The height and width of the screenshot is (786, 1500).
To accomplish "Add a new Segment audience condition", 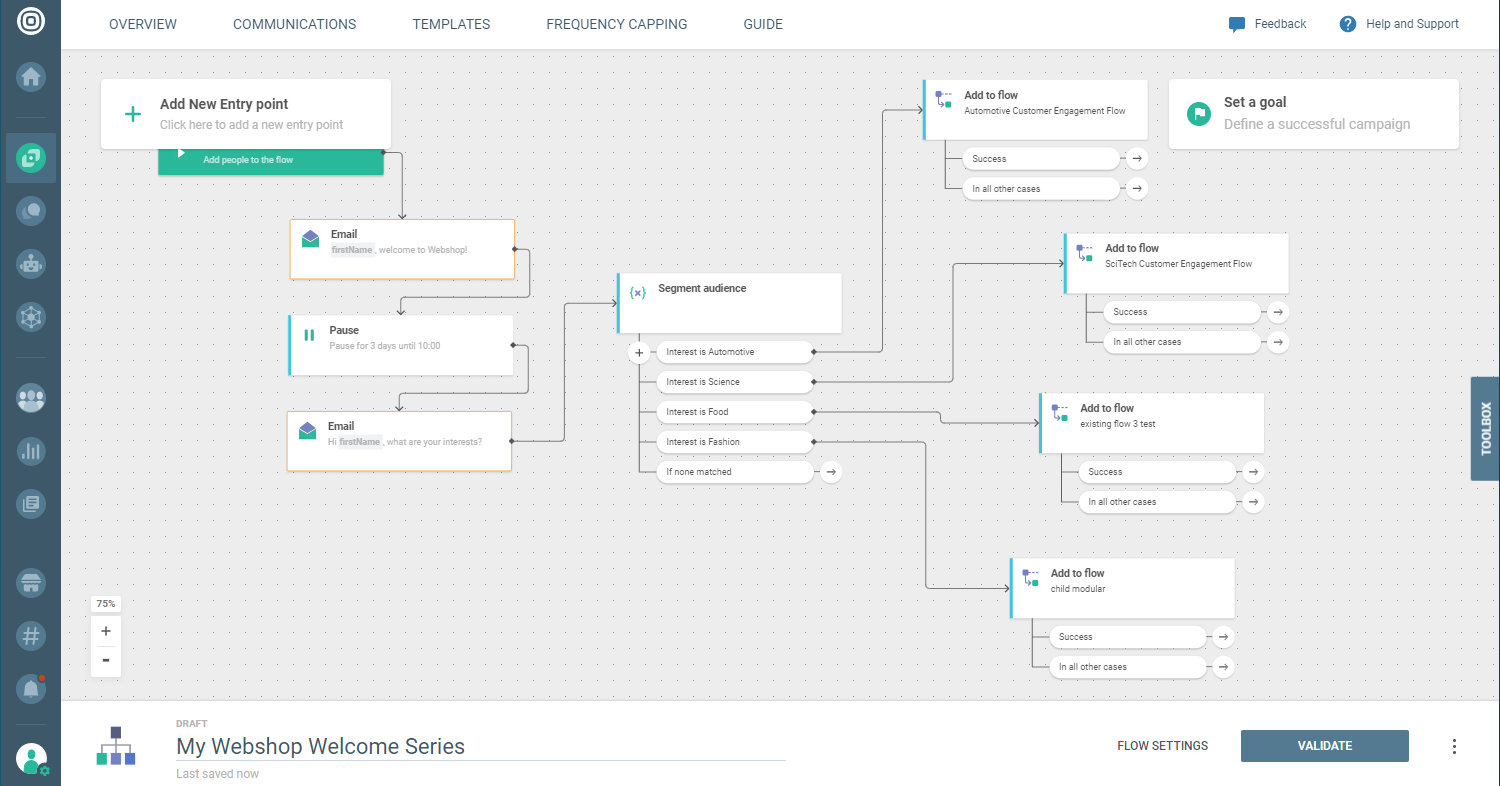I will [639, 352].
